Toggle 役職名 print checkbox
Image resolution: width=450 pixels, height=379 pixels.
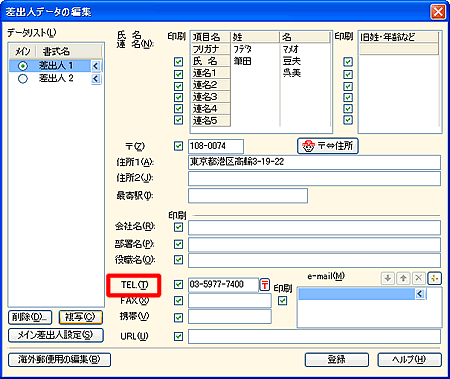(178, 259)
